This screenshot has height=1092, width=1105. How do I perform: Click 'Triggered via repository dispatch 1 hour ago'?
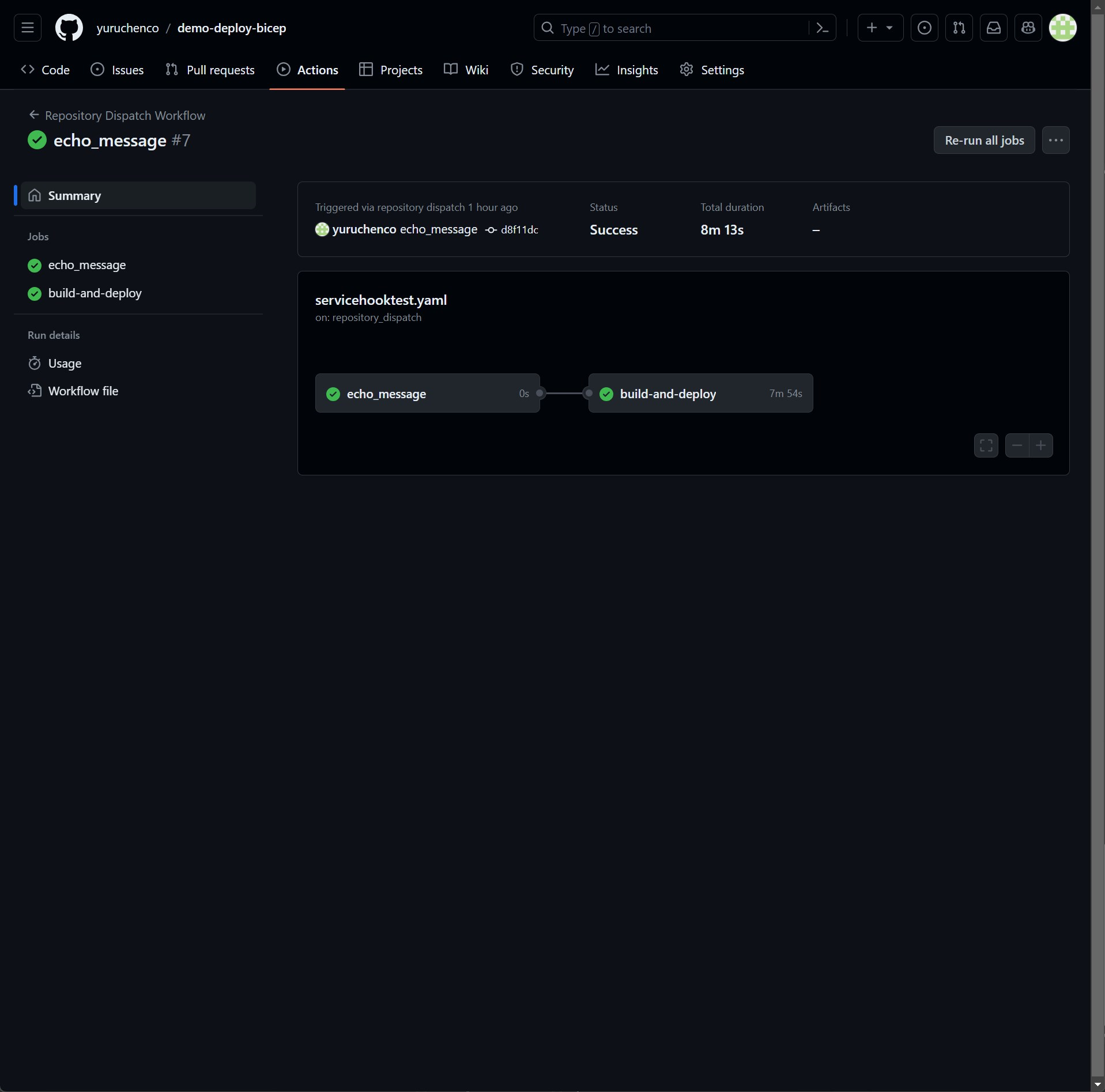coord(417,207)
